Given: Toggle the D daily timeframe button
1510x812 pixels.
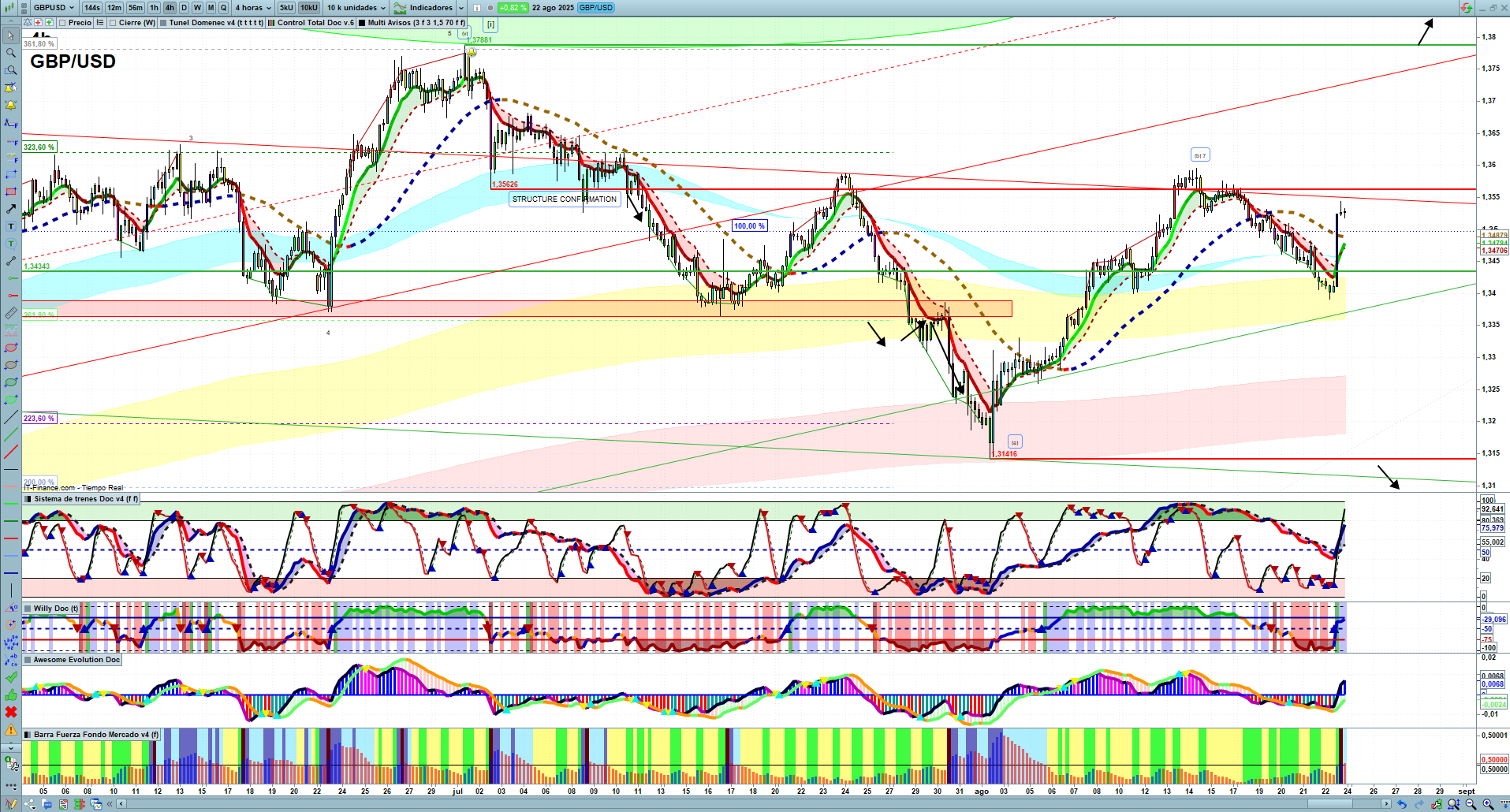Looking at the screenshot, I should tap(184, 8).
